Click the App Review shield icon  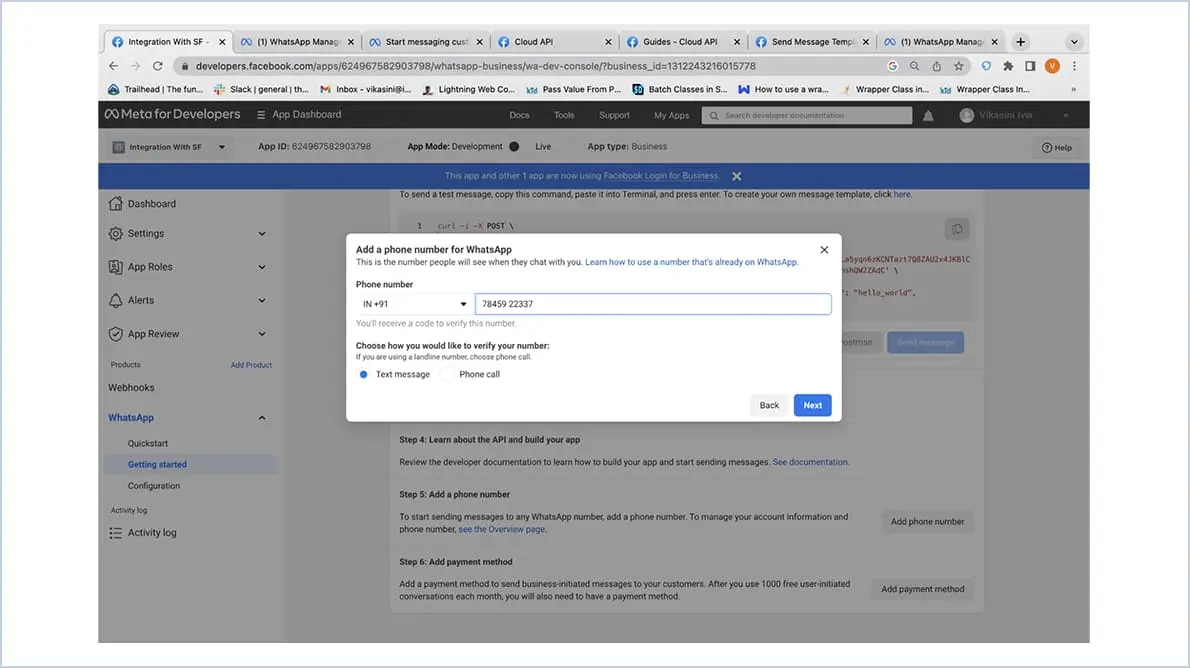(x=115, y=333)
